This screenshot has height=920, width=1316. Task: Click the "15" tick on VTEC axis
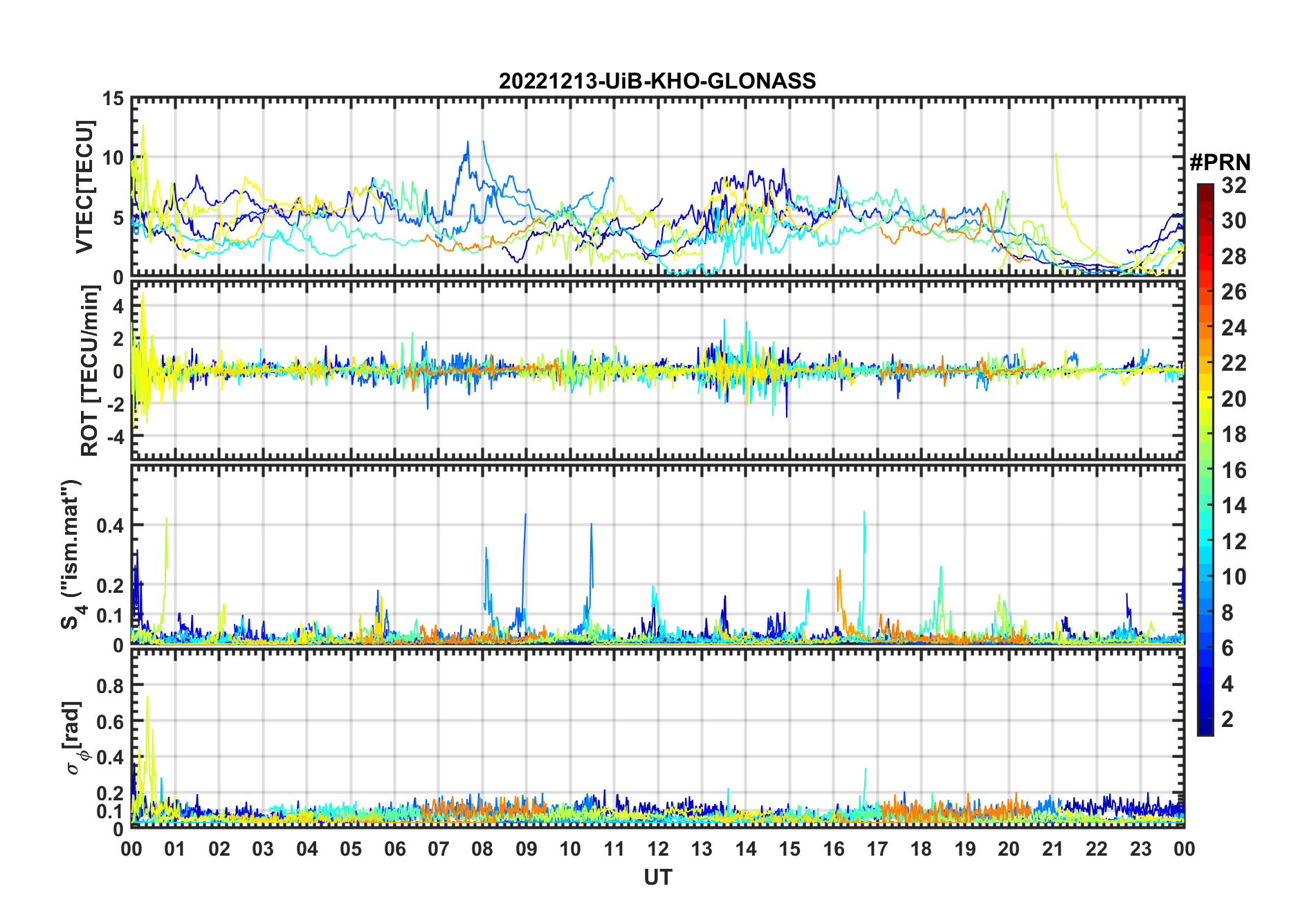click(x=113, y=99)
